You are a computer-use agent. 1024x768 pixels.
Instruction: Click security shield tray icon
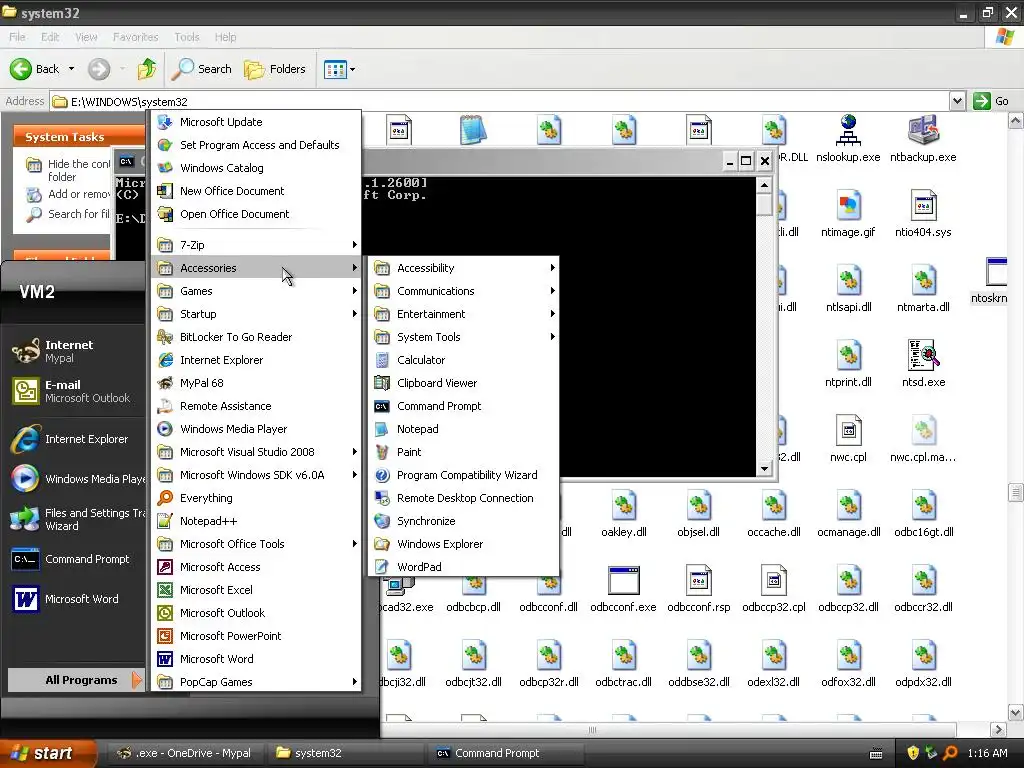tap(913, 753)
